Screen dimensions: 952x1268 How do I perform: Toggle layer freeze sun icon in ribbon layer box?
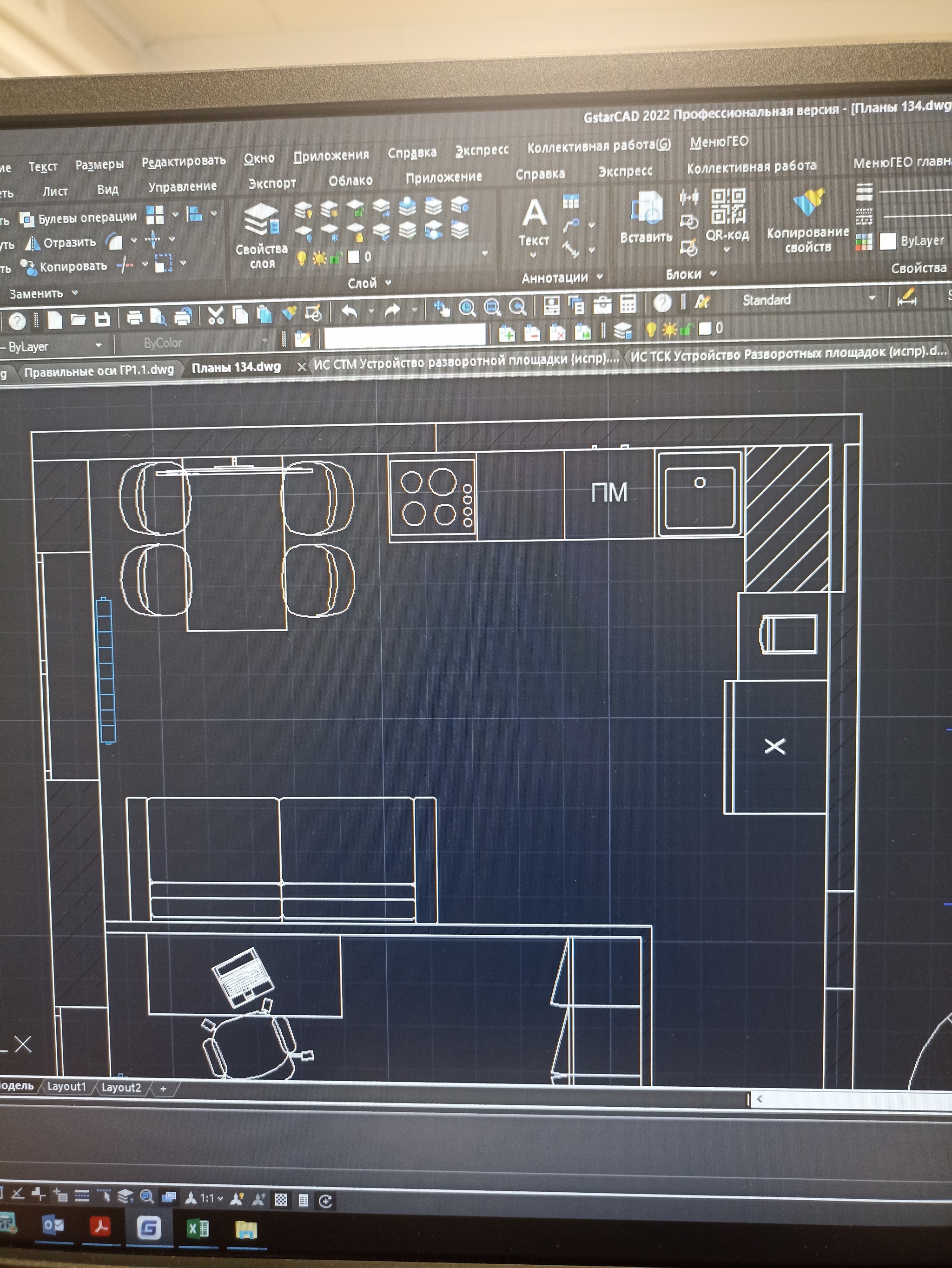tap(319, 258)
